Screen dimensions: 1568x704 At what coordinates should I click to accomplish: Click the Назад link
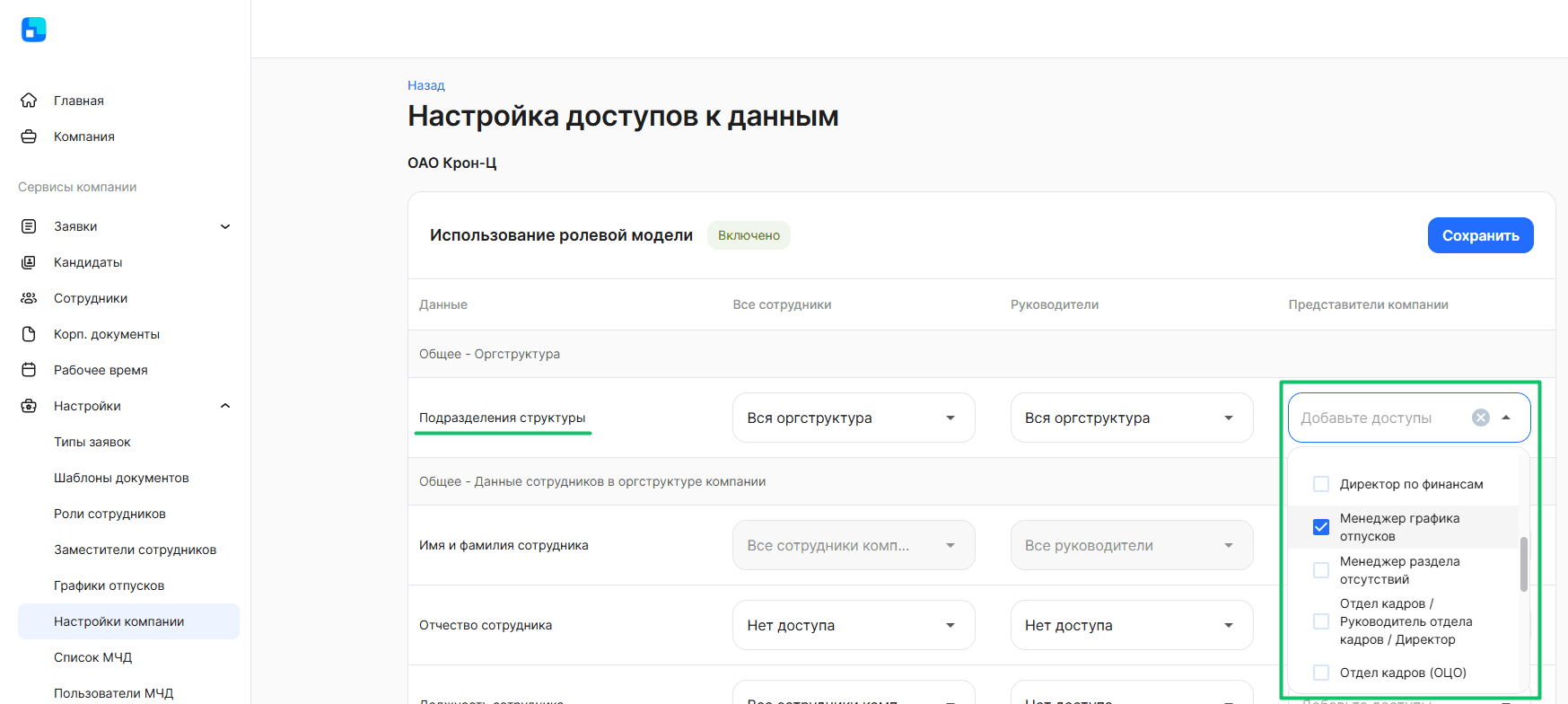426,85
